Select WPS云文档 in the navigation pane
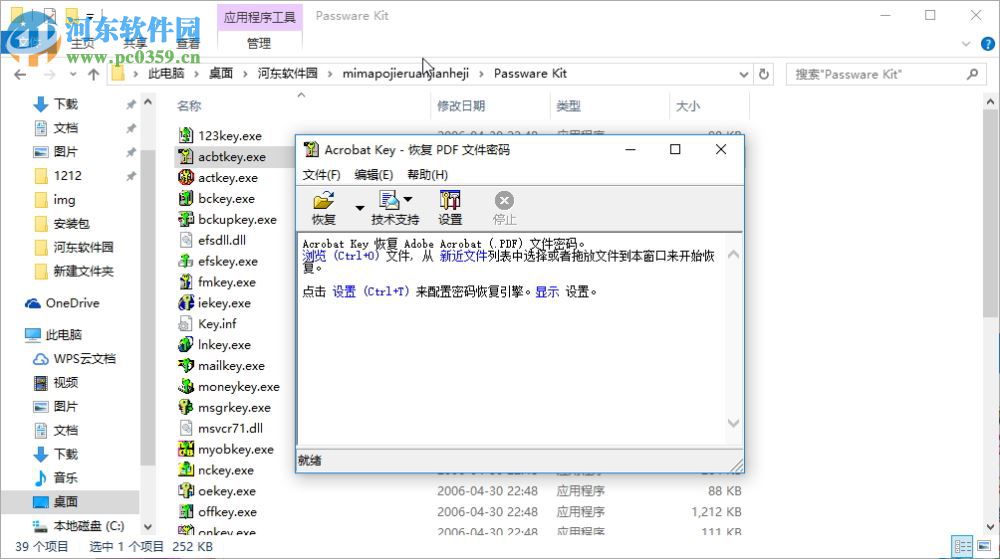Viewport: 1000px width, 559px height. pyautogui.click(x=84, y=359)
